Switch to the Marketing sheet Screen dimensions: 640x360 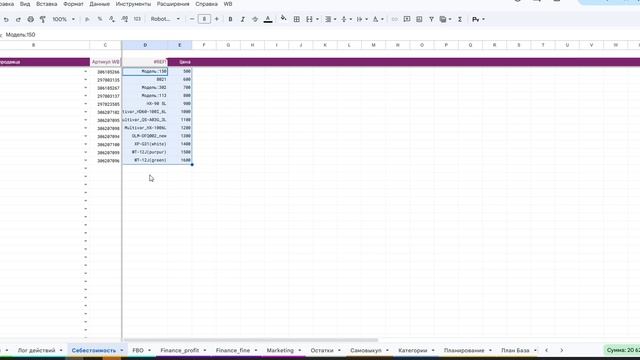point(280,350)
